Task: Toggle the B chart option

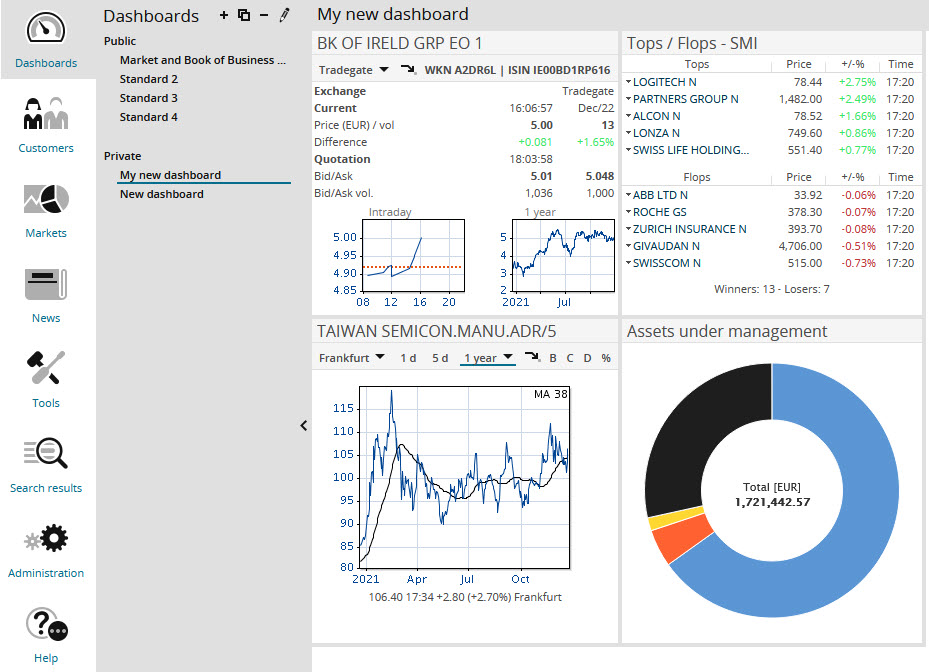Action: (x=553, y=358)
